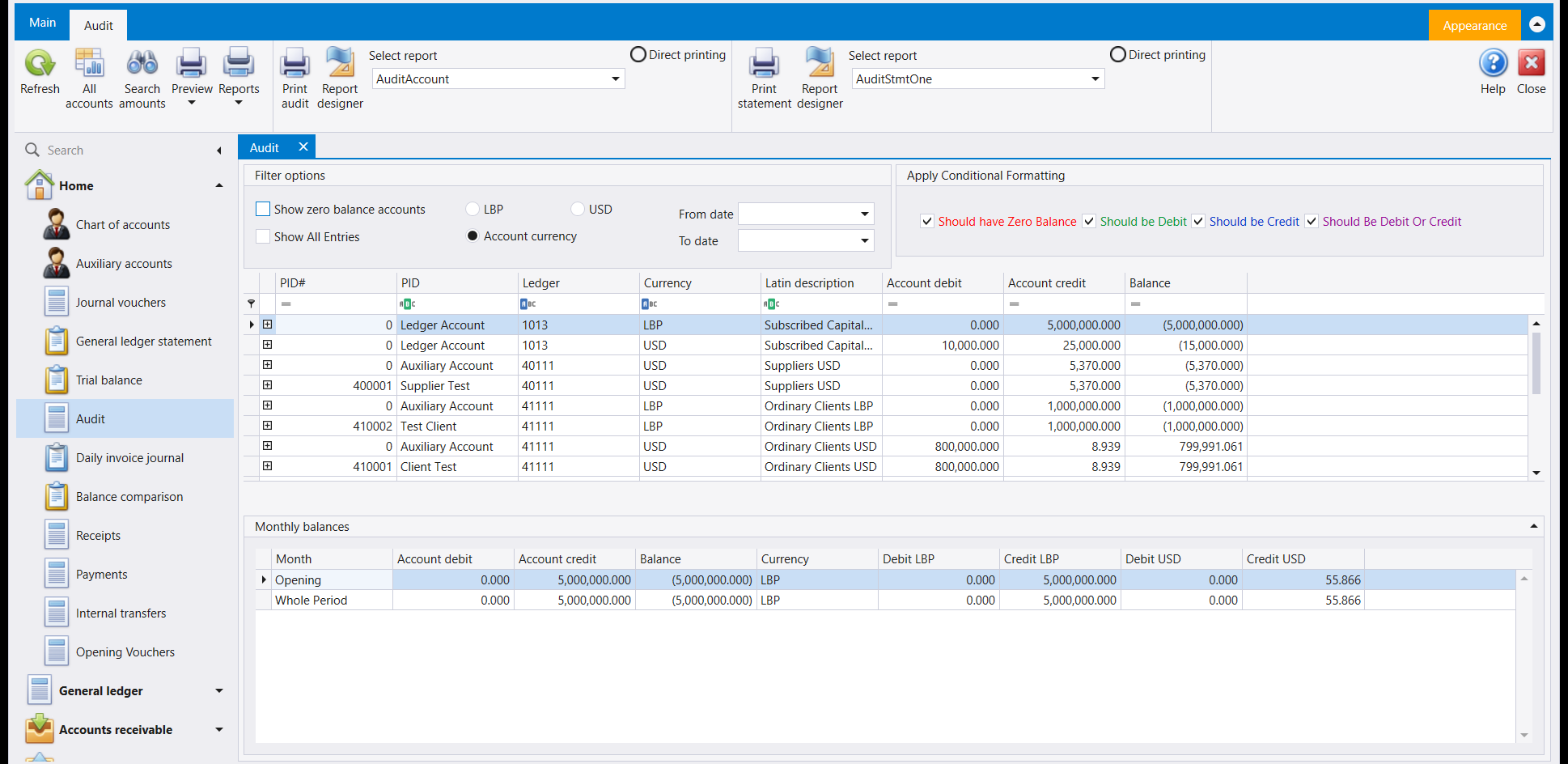Viewport: 1568px width, 764px height.
Task: Open the Help icon
Action: [x=1493, y=64]
